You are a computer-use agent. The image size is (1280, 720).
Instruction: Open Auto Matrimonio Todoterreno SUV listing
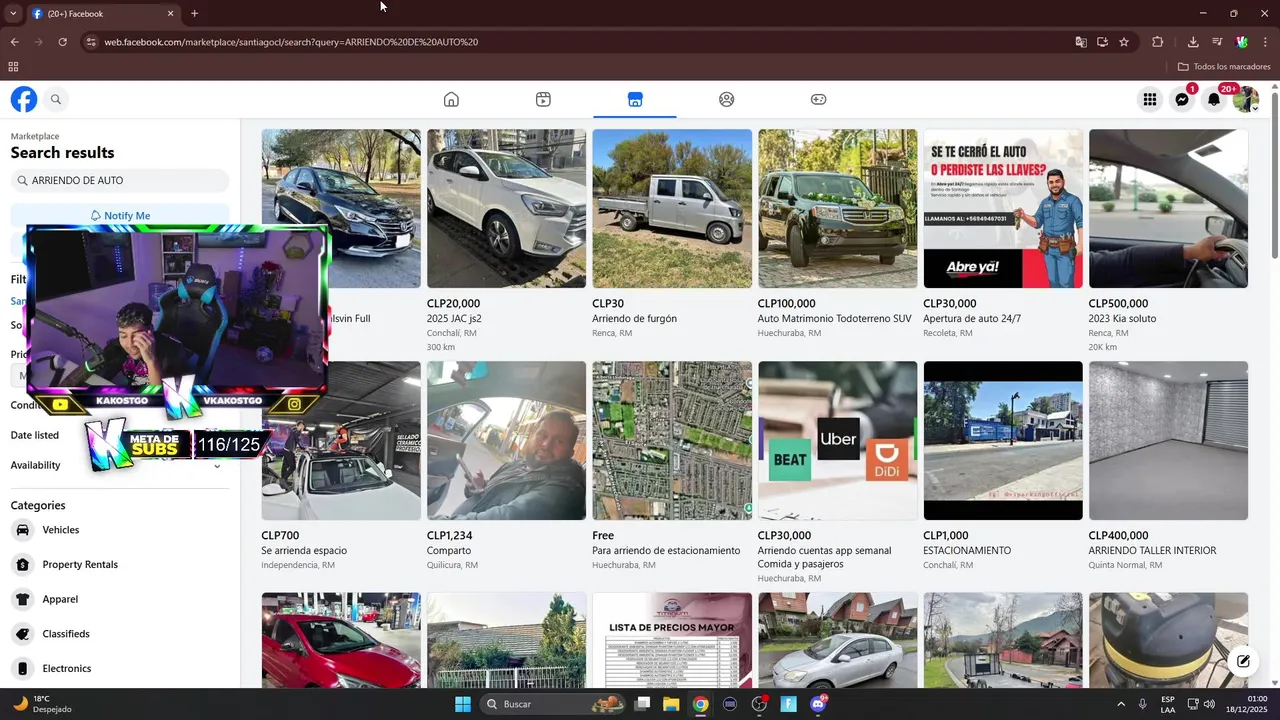click(834, 318)
